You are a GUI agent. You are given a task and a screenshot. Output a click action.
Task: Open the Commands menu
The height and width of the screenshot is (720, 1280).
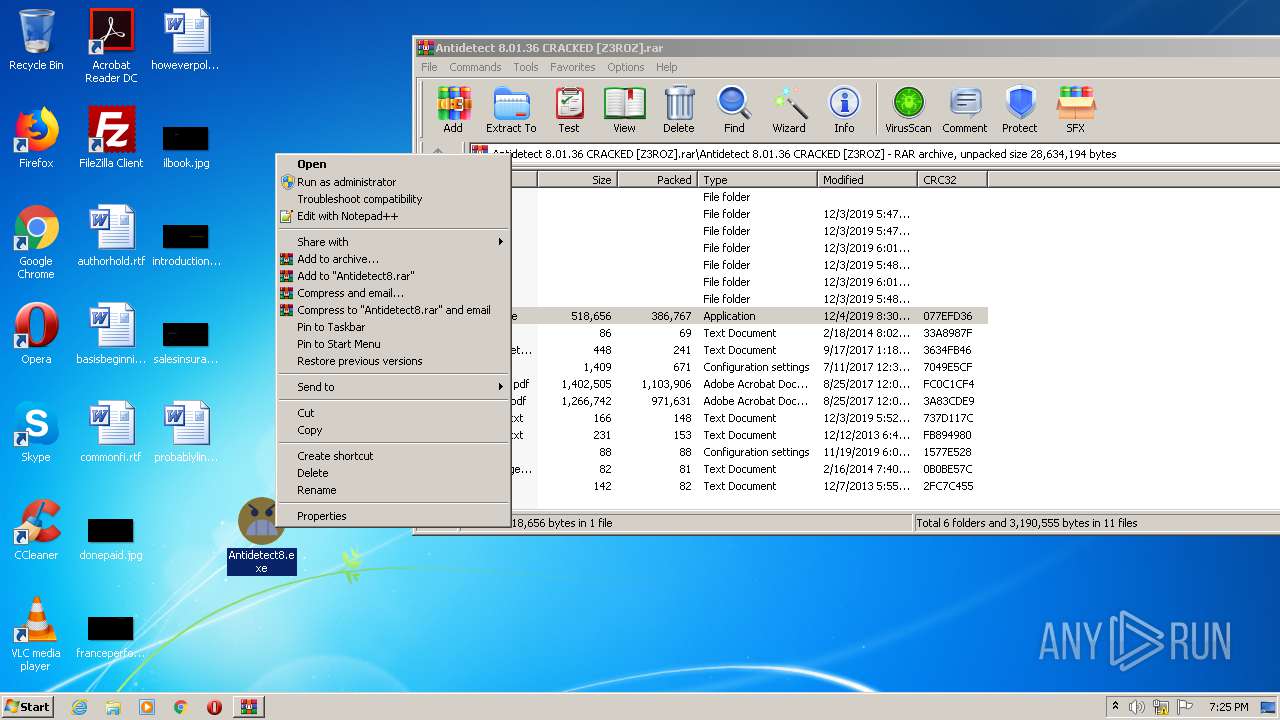click(x=475, y=67)
